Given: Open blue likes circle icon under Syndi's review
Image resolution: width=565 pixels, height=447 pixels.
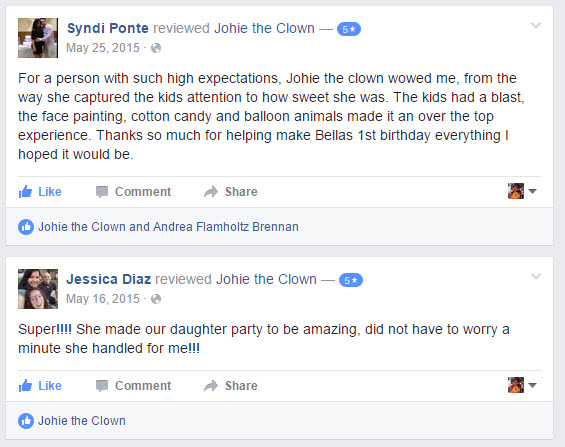Looking at the screenshot, I should [x=26, y=227].
